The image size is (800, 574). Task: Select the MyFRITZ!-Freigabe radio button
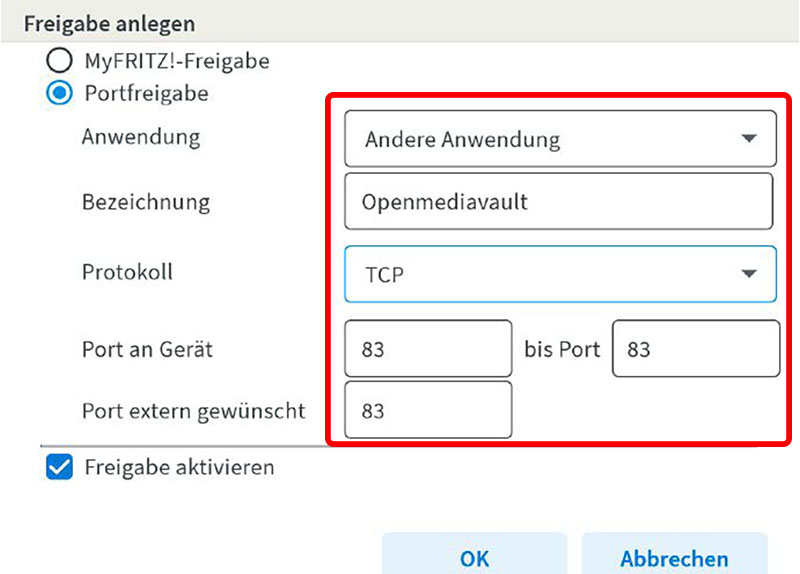pyautogui.click(x=60, y=62)
